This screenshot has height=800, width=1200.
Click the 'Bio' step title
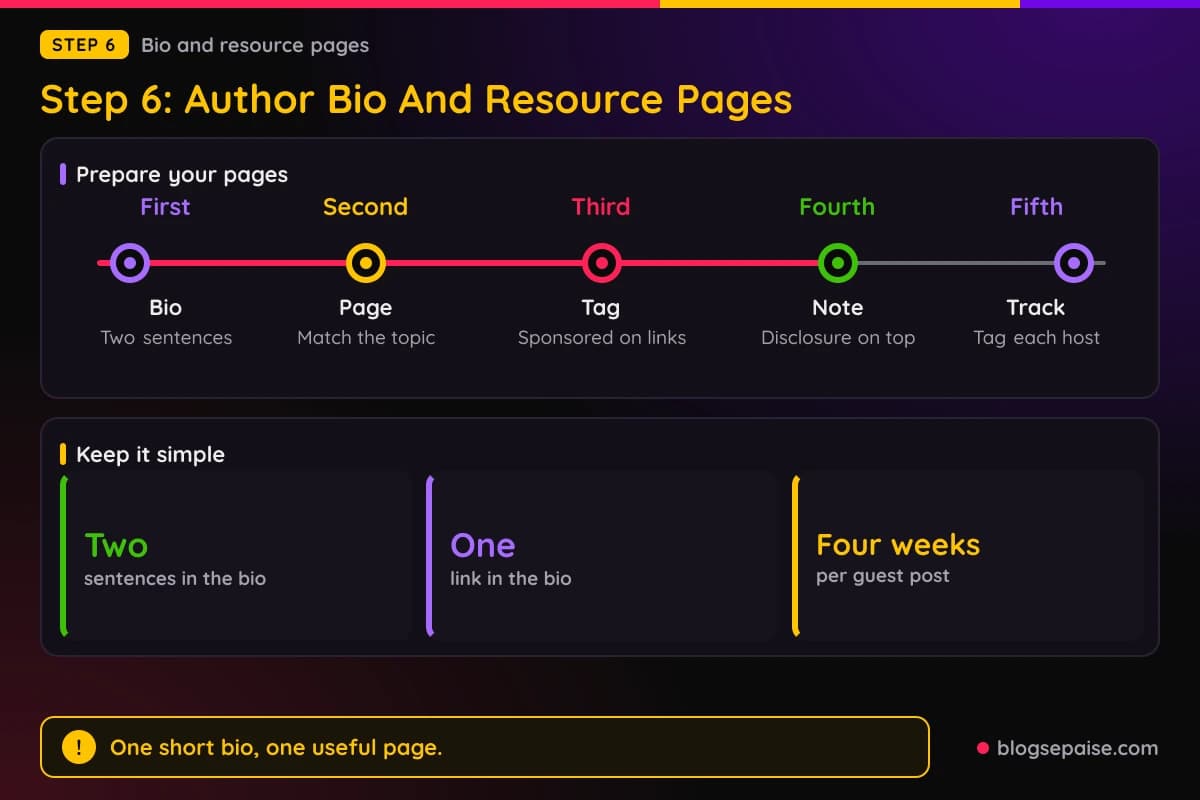[x=166, y=307]
